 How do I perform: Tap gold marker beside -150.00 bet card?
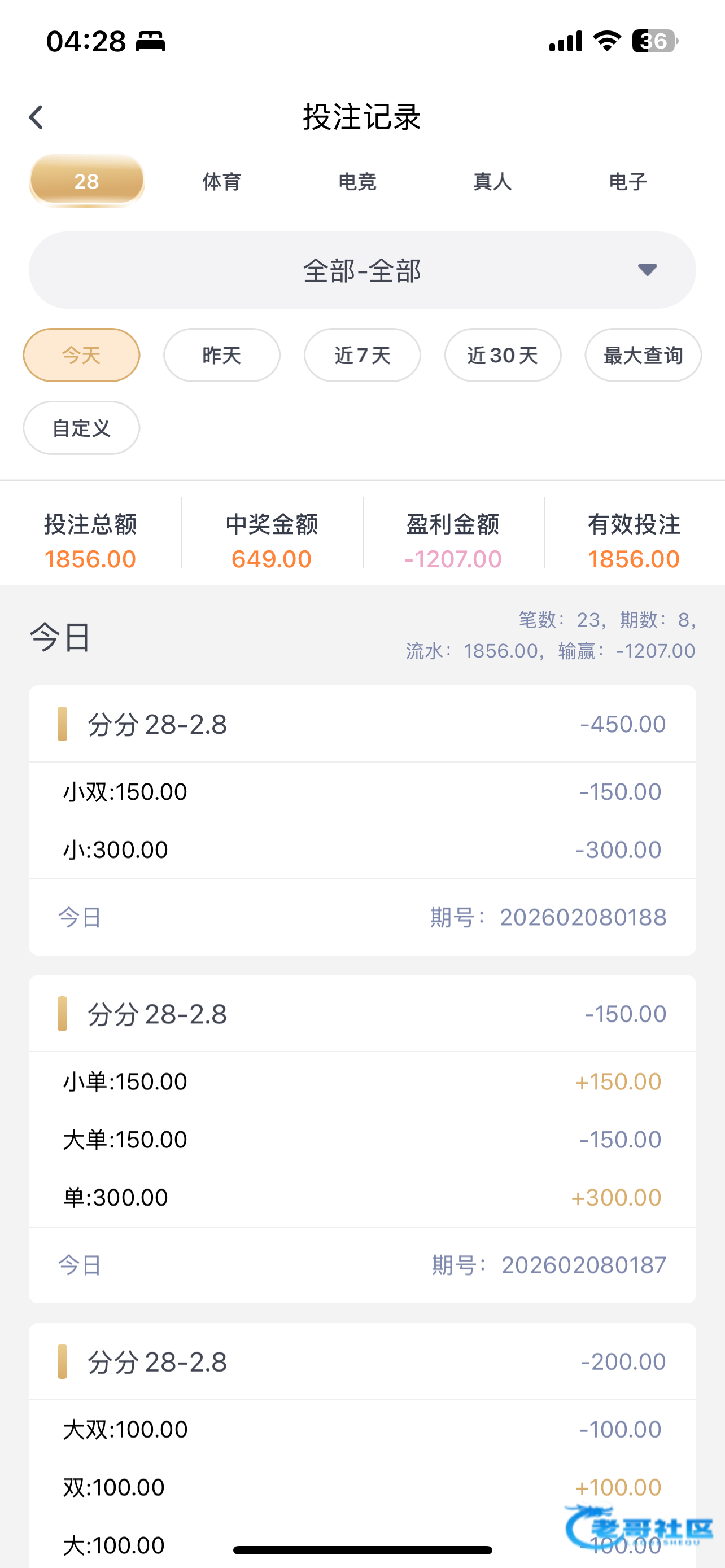point(62,1014)
